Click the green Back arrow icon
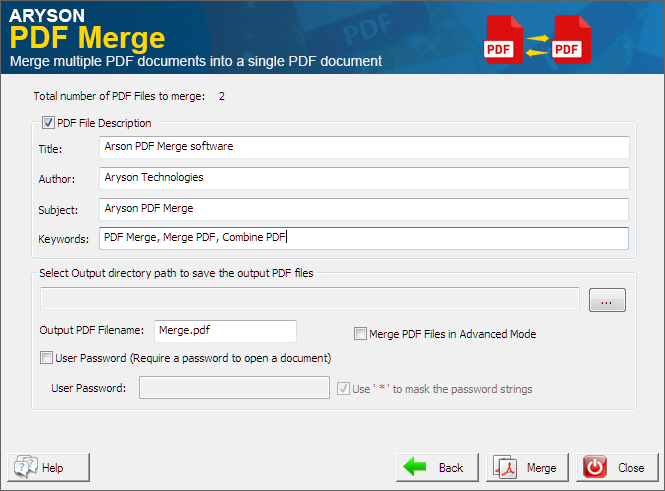The width and height of the screenshot is (665, 491). pyautogui.click(x=414, y=466)
